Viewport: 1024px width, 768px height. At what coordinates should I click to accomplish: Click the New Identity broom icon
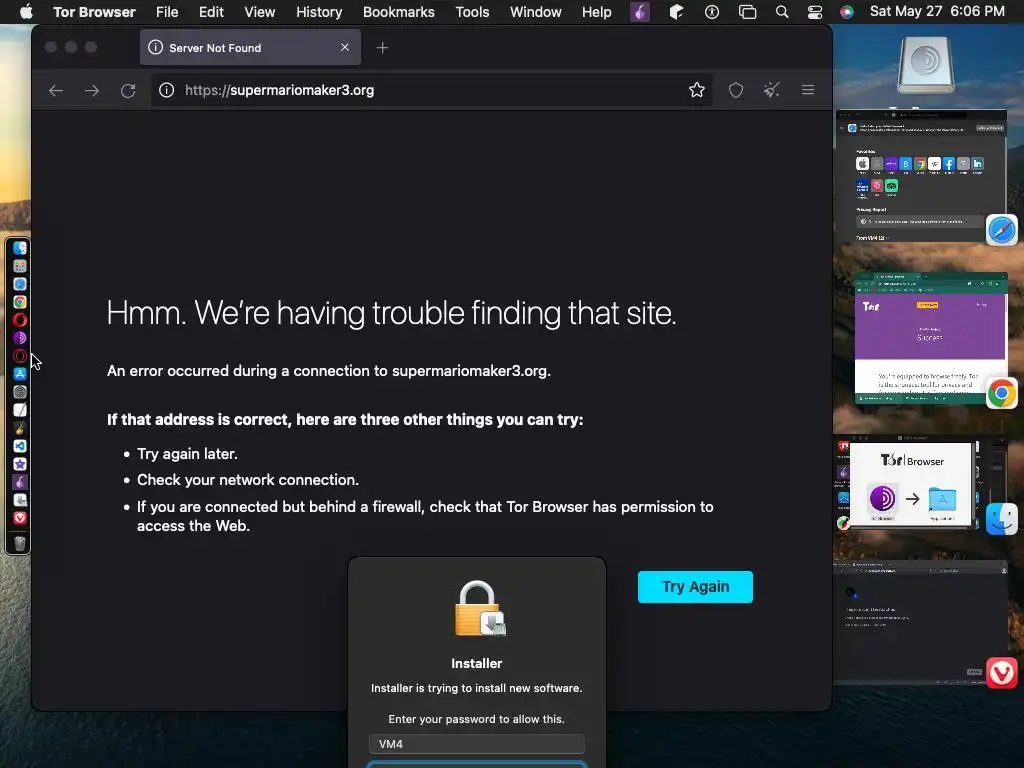click(x=772, y=90)
